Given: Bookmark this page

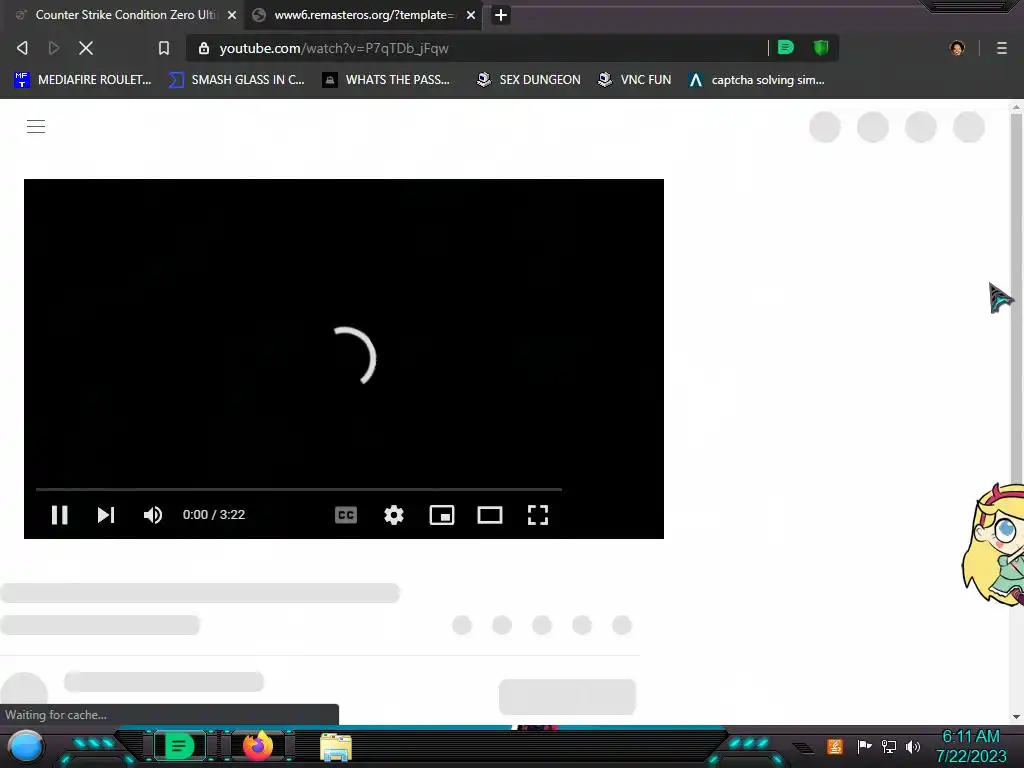Looking at the screenshot, I should (x=164, y=48).
